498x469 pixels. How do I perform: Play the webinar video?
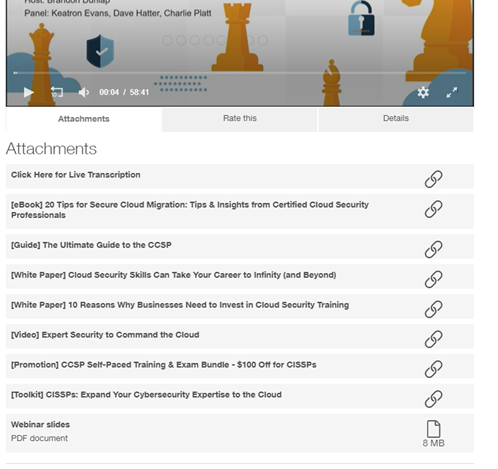[x=29, y=92]
